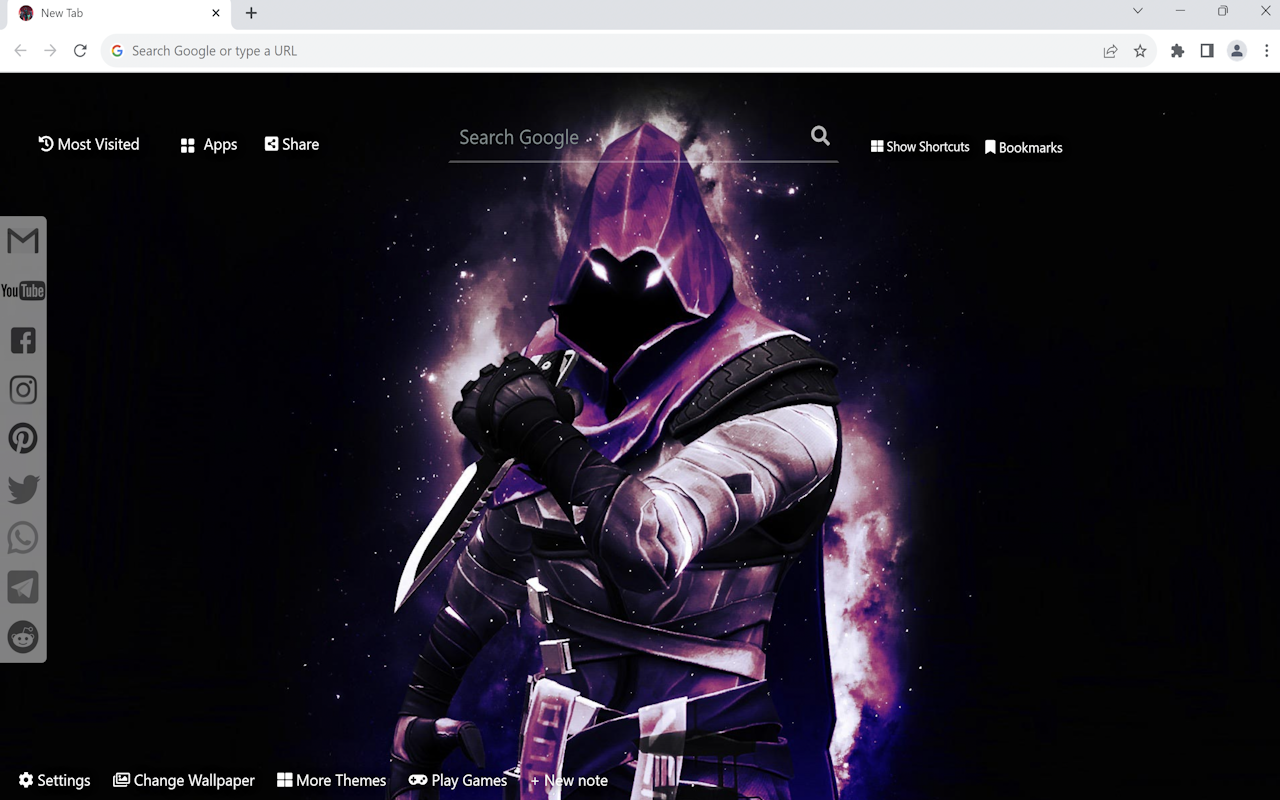Open Chrome's three-dot menu
Image resolution: width=1280 pixels, height=800 pixels.
coord(1266,51)
